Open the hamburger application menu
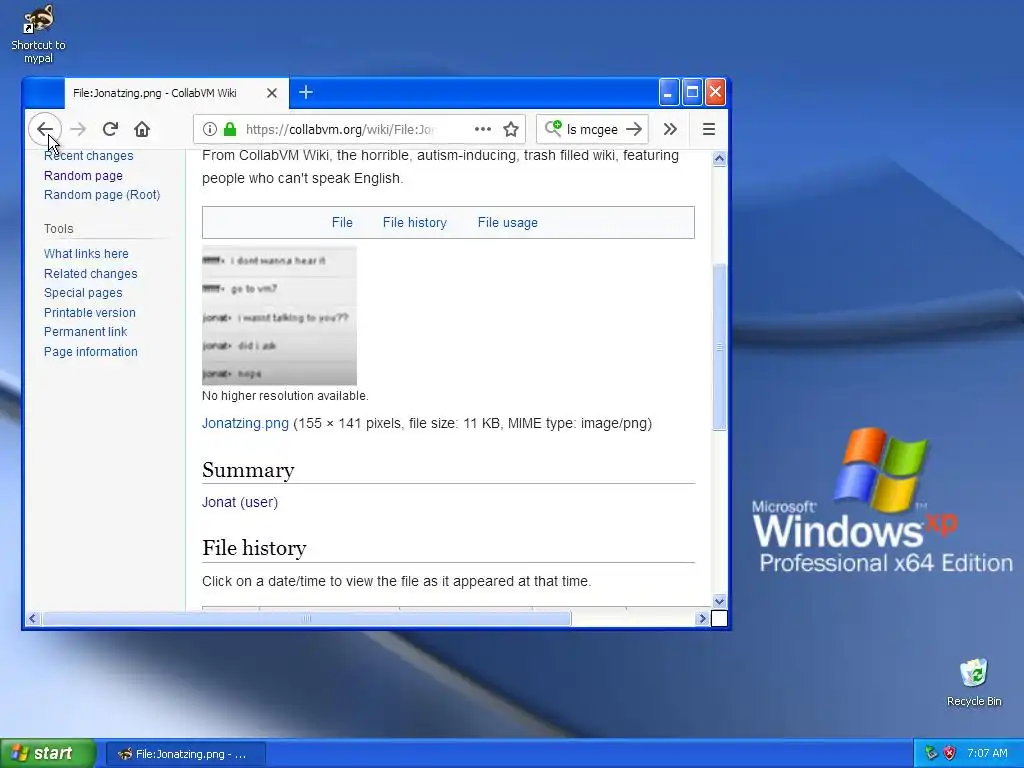This screenshot has width=1024, height=768. click(x=709, y=129)
